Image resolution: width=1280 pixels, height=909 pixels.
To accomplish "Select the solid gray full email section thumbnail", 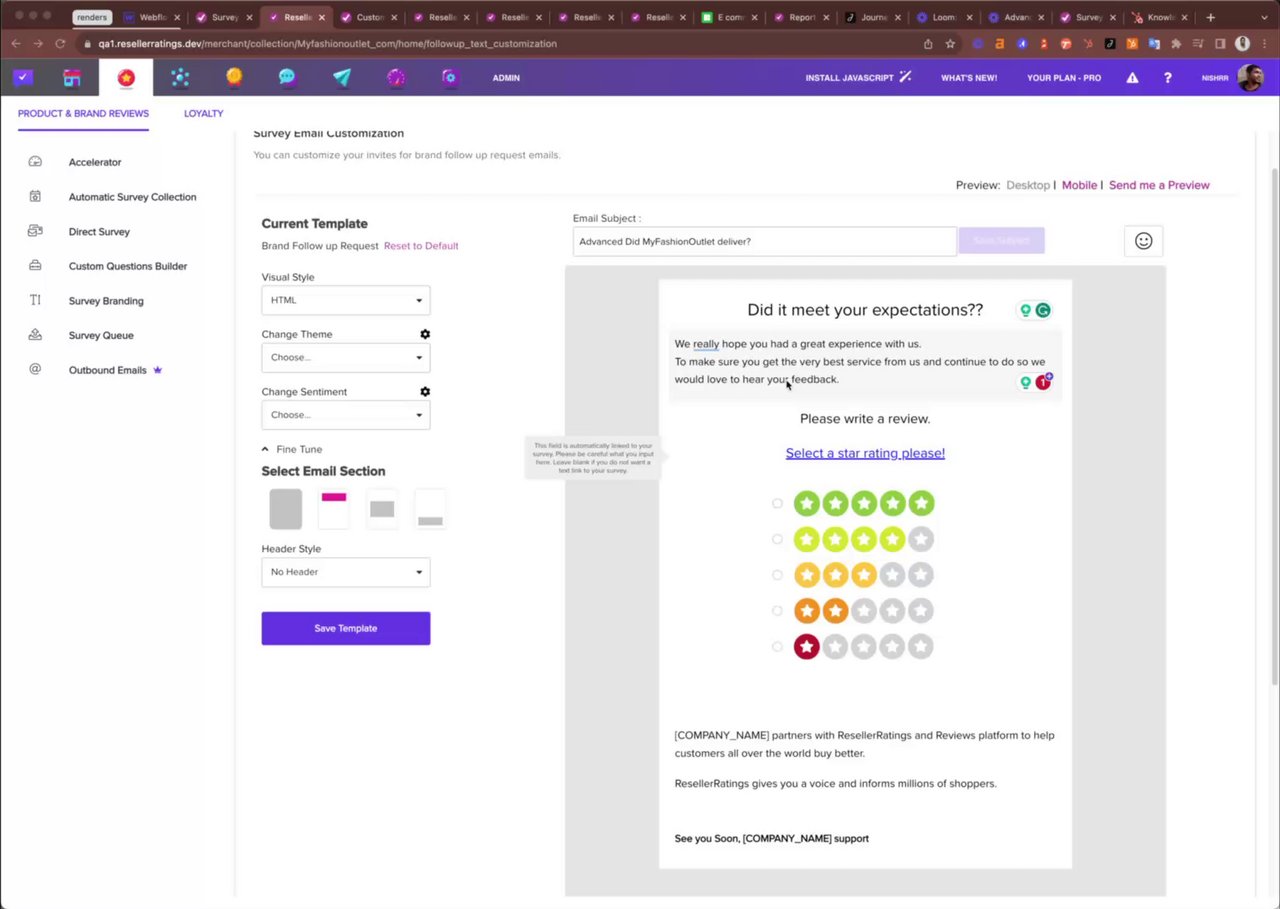I will [285, 509].
